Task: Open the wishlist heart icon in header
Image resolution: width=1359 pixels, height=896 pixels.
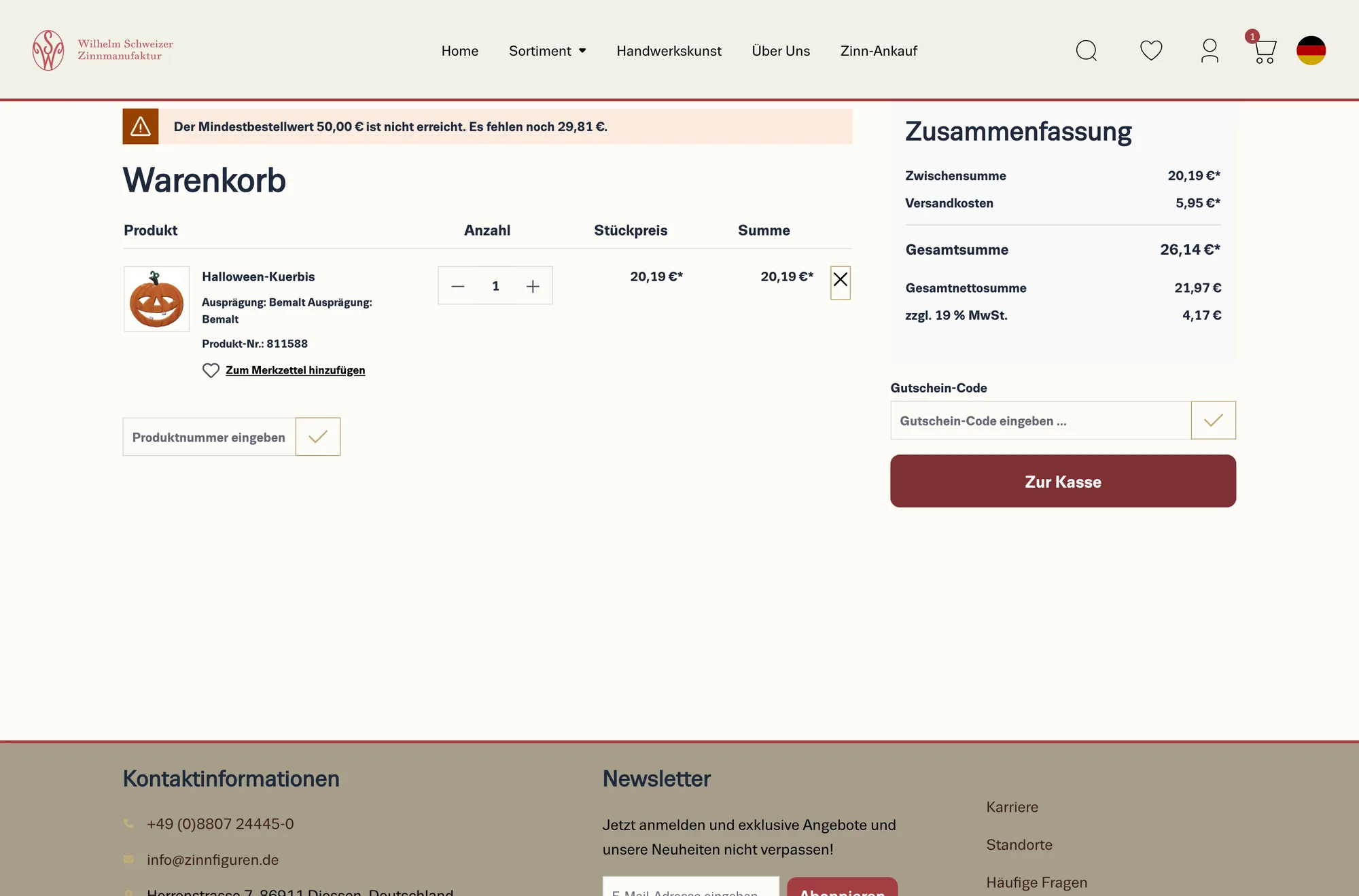Action: pyautogui.click(x=1151, y=50)
